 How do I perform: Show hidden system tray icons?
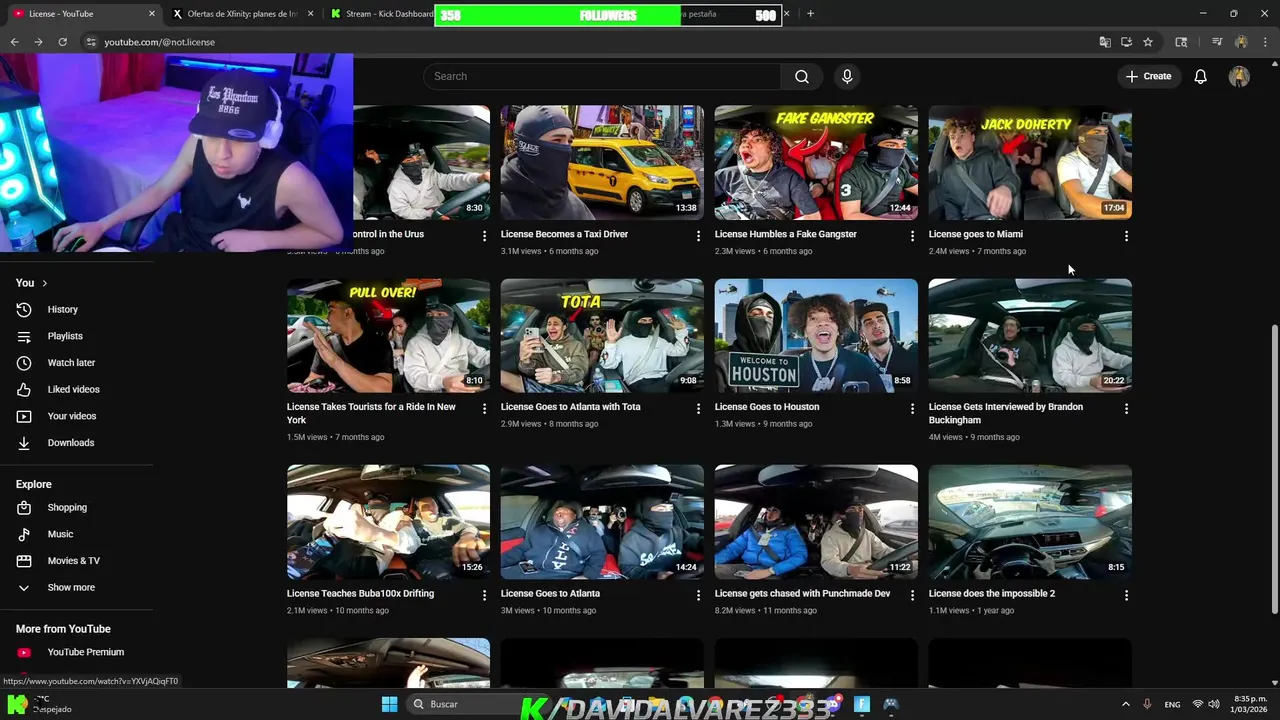point(1125,704)
